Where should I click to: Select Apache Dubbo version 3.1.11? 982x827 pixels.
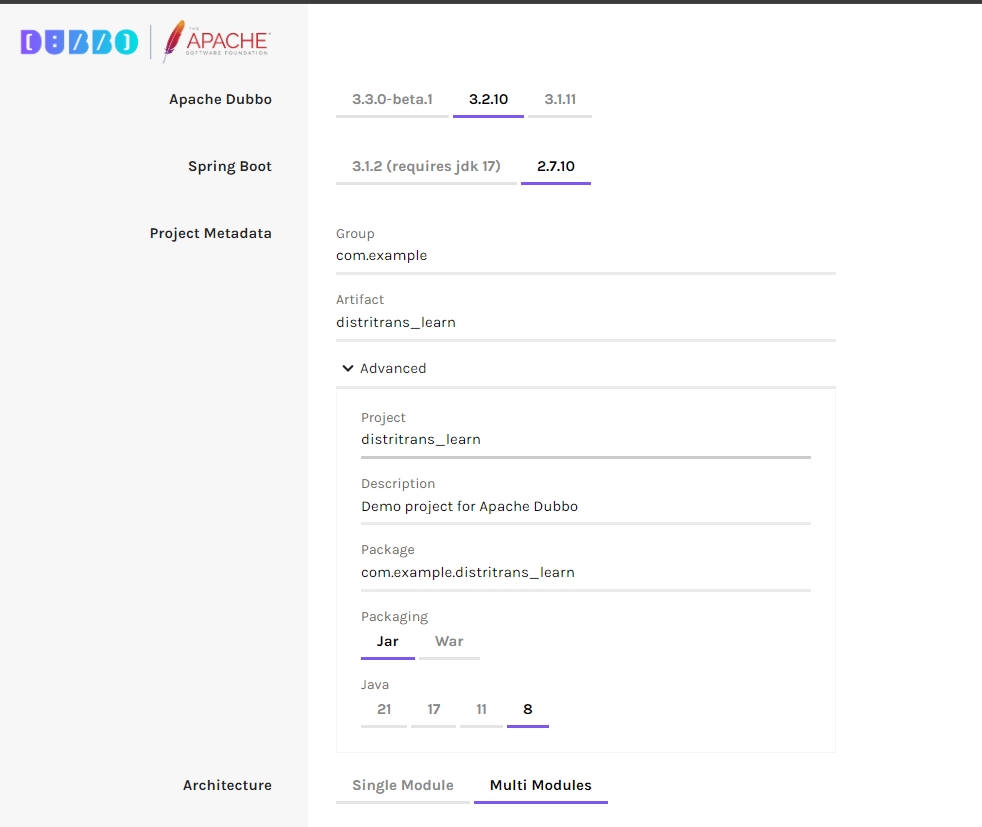pyautogui.click(x=560, y=100)
